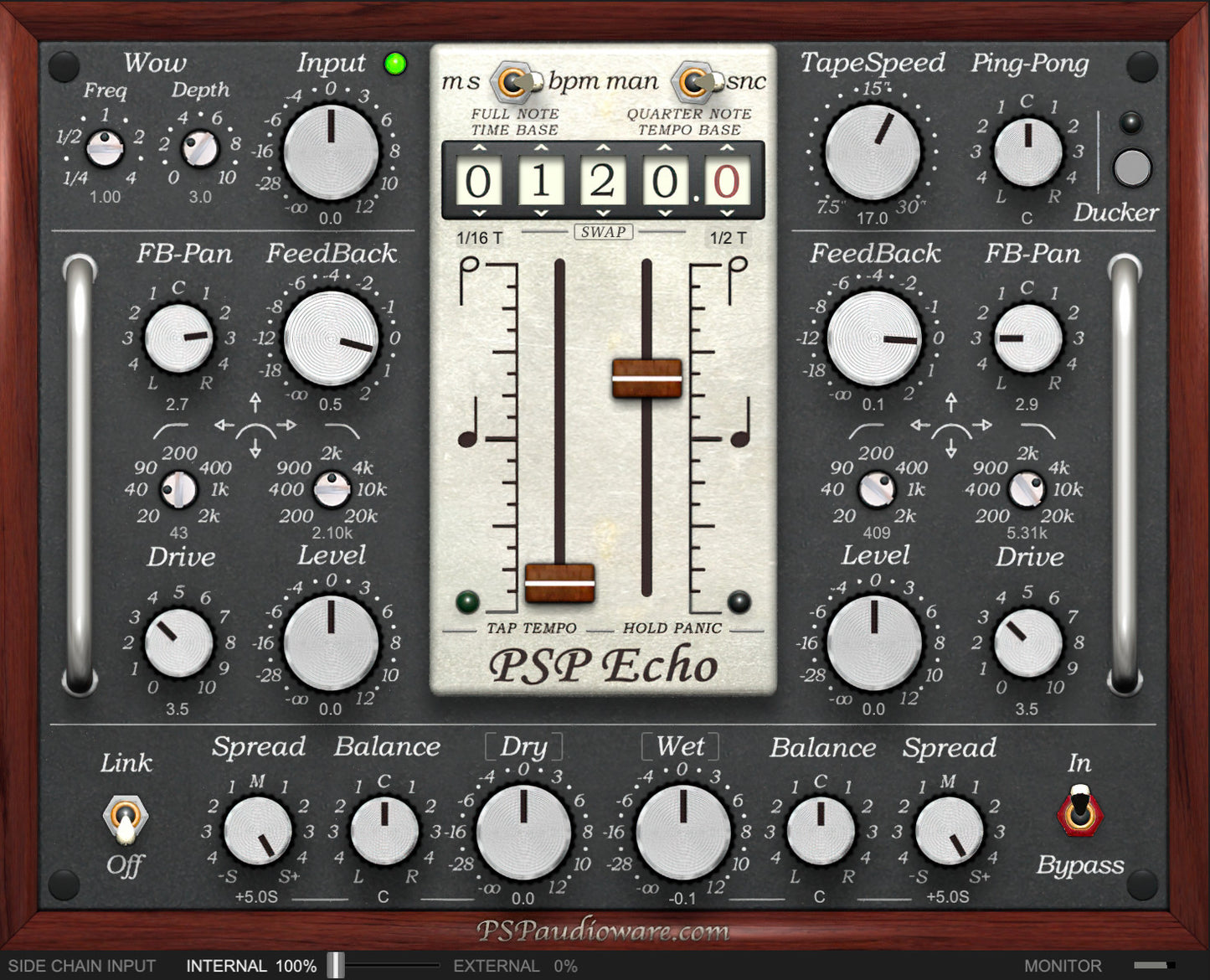
Task: Adjust the right channel Drive knob
Action: point(1027,643)
